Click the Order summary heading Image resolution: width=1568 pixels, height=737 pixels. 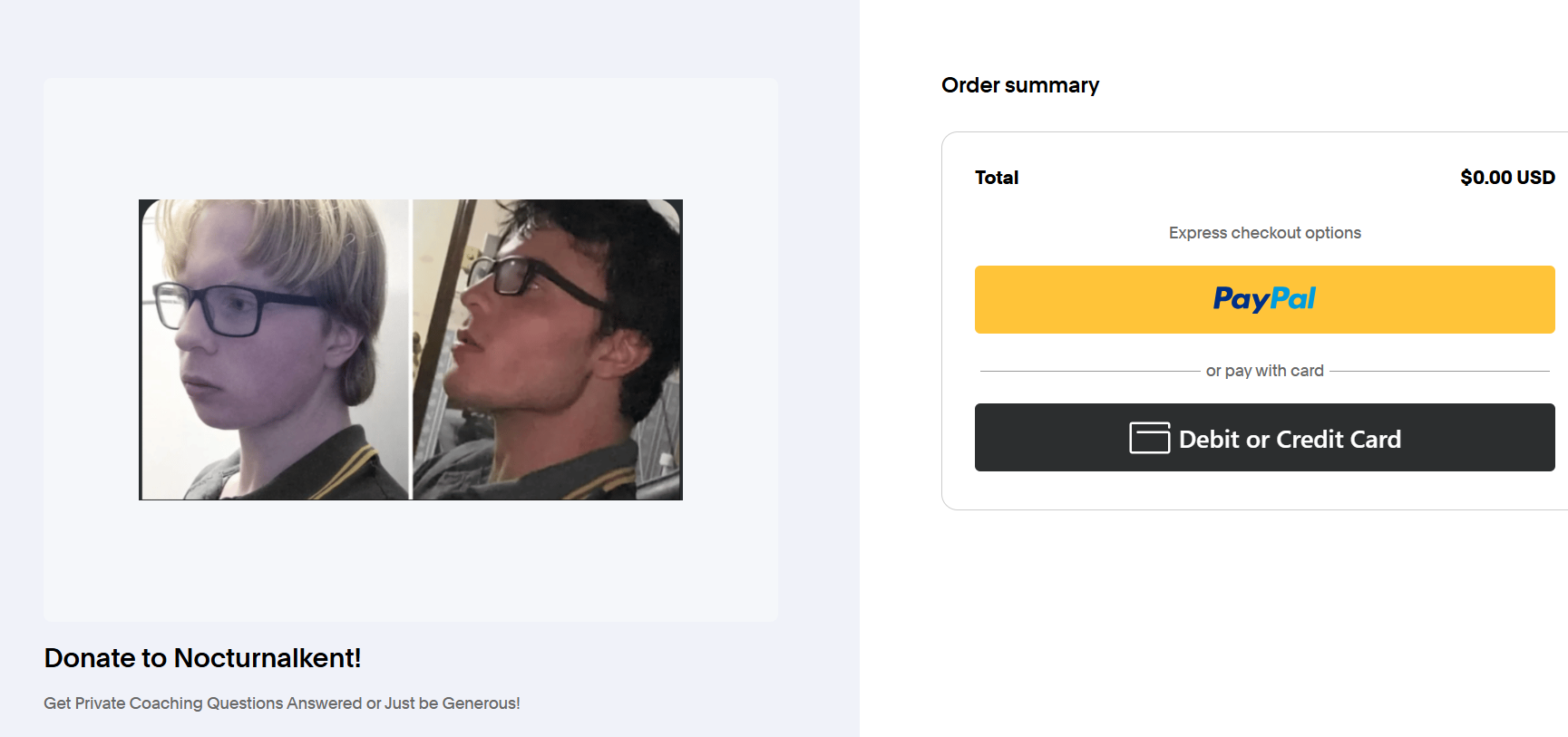point(1020,85)
